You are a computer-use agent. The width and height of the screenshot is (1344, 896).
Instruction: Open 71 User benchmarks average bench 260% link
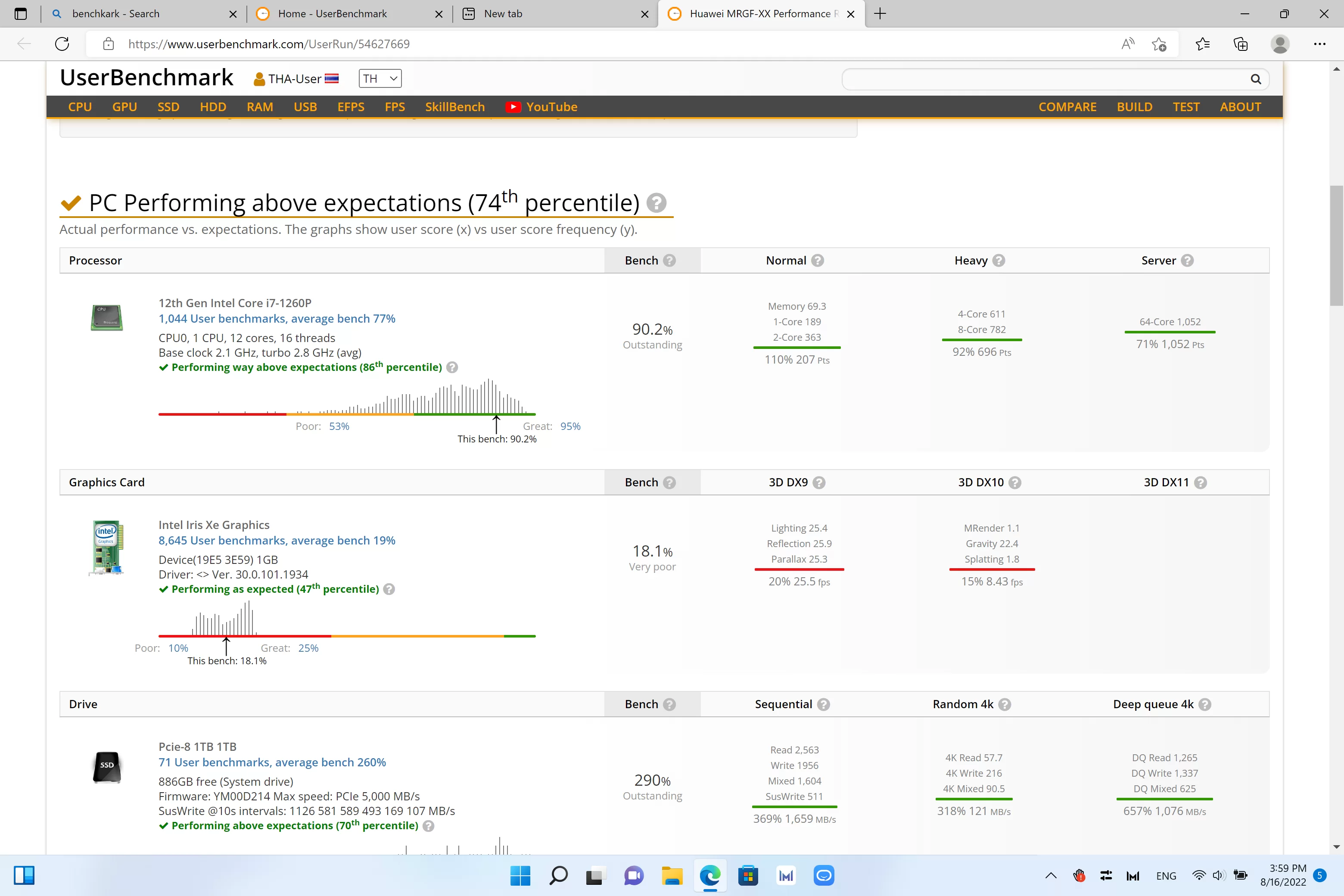[x=272, y=762]
